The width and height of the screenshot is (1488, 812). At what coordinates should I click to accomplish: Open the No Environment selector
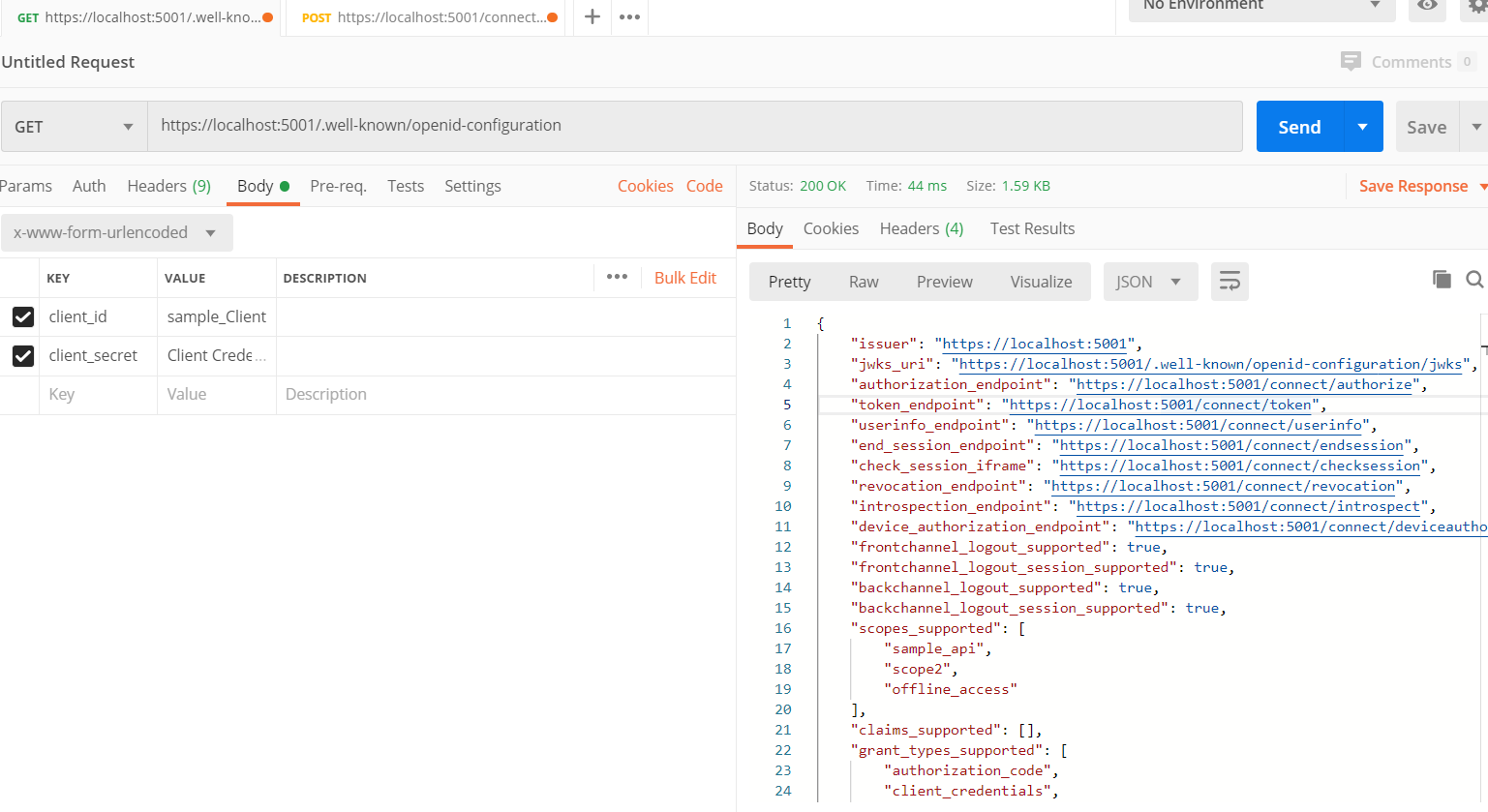(1261, 6)
